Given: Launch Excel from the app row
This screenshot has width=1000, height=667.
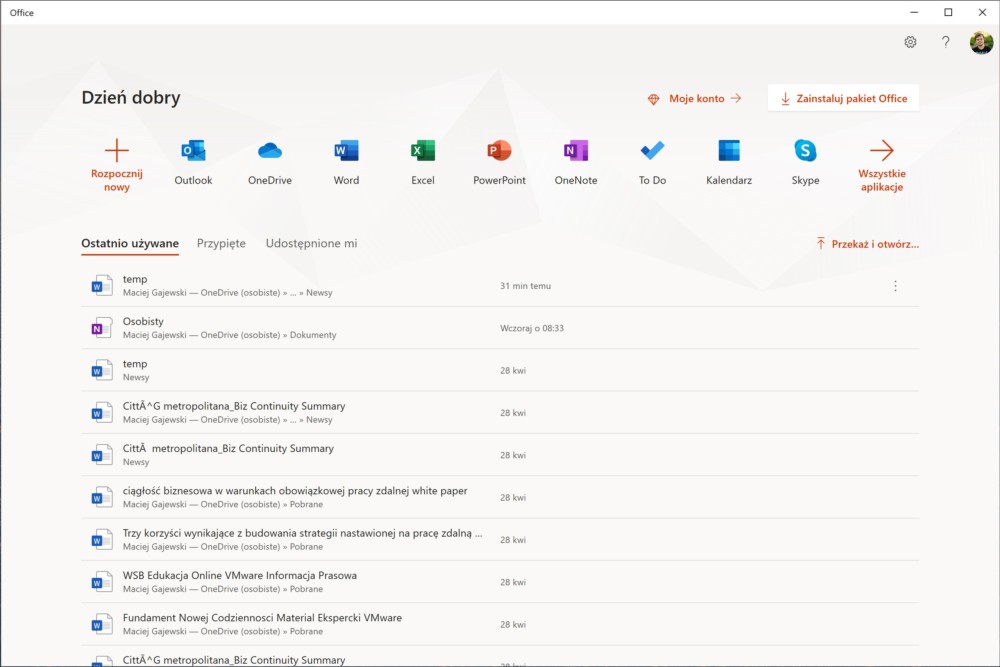Looking at the screenshot, I should click(423, 163).
